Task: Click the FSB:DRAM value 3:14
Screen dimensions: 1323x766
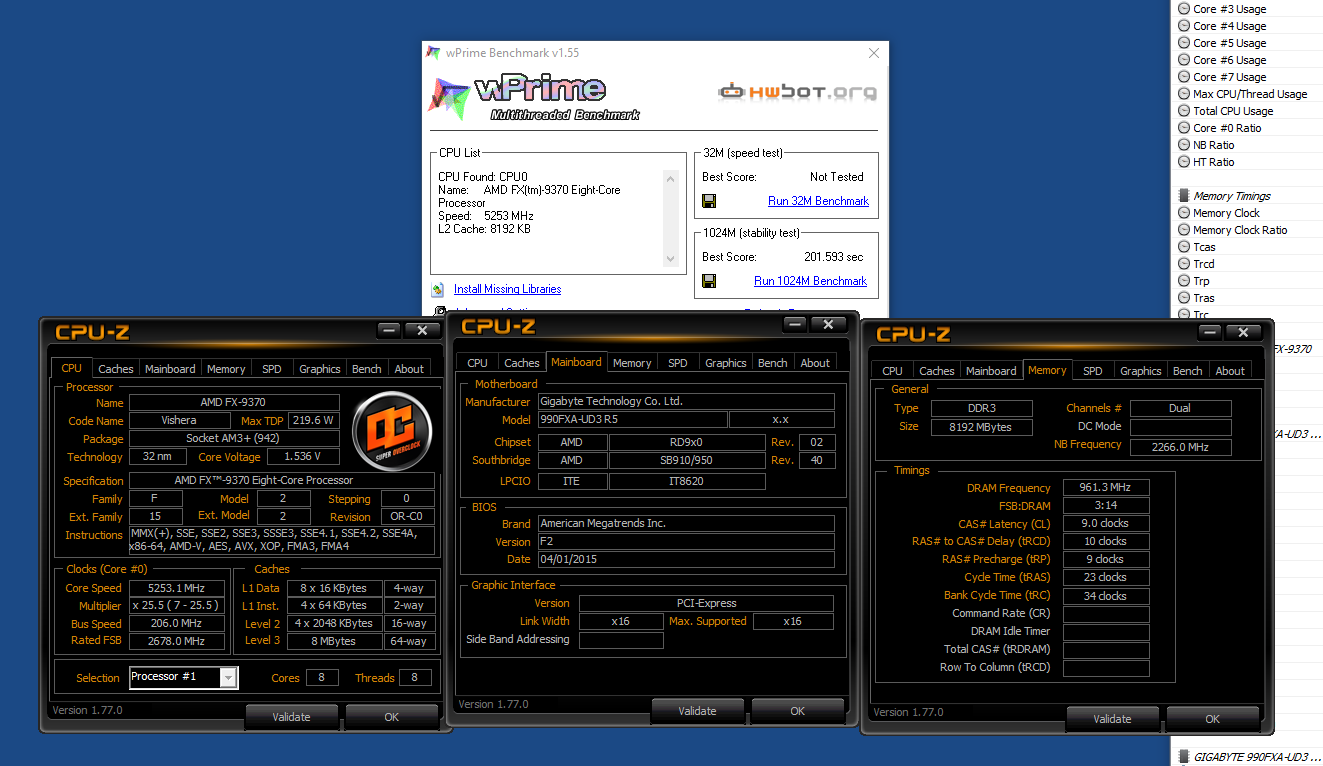Action: pyautogui.click(x=1106, y=506)
